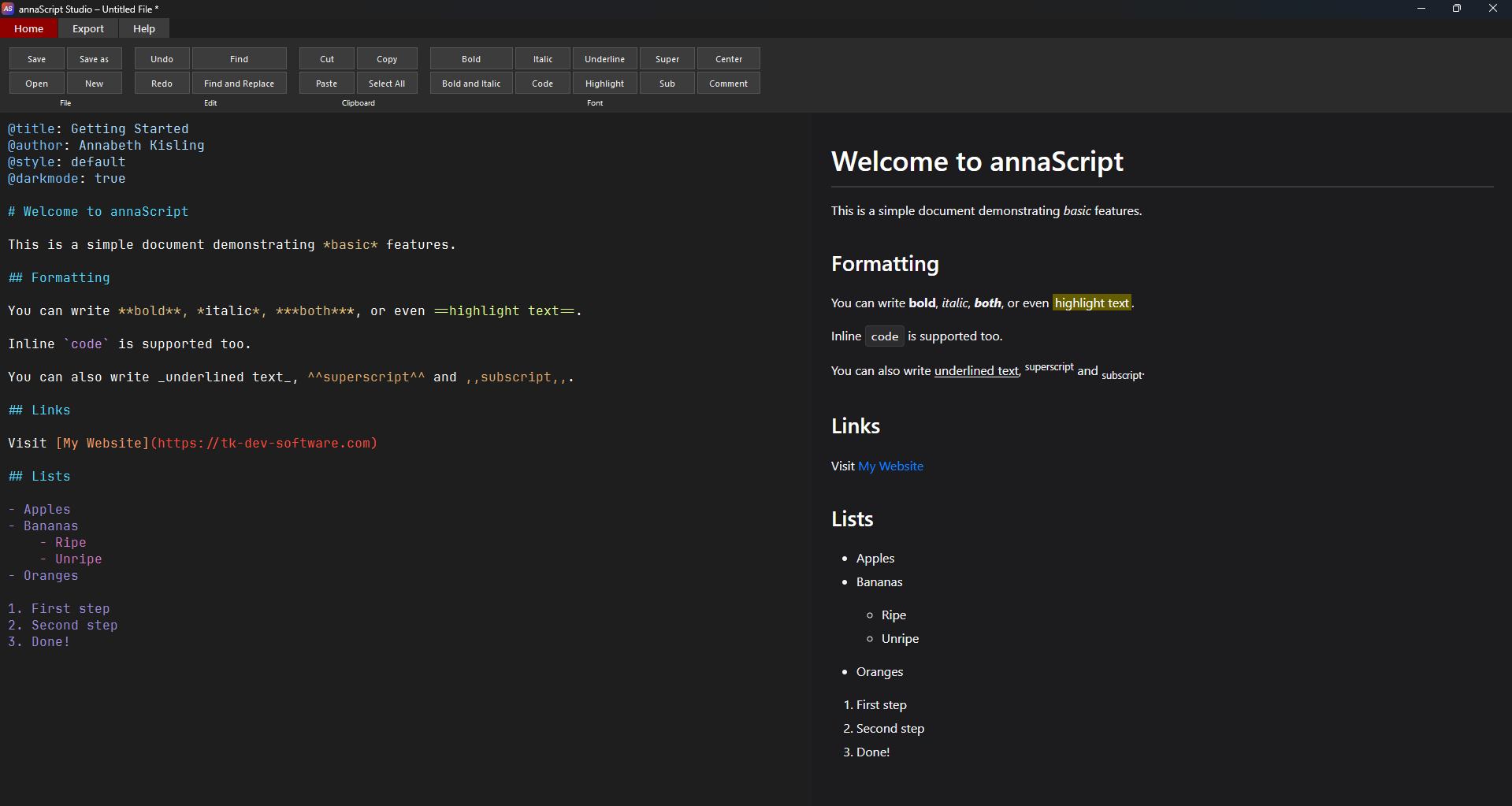
Task: Open the Export tab
Action: pos(88,28)
